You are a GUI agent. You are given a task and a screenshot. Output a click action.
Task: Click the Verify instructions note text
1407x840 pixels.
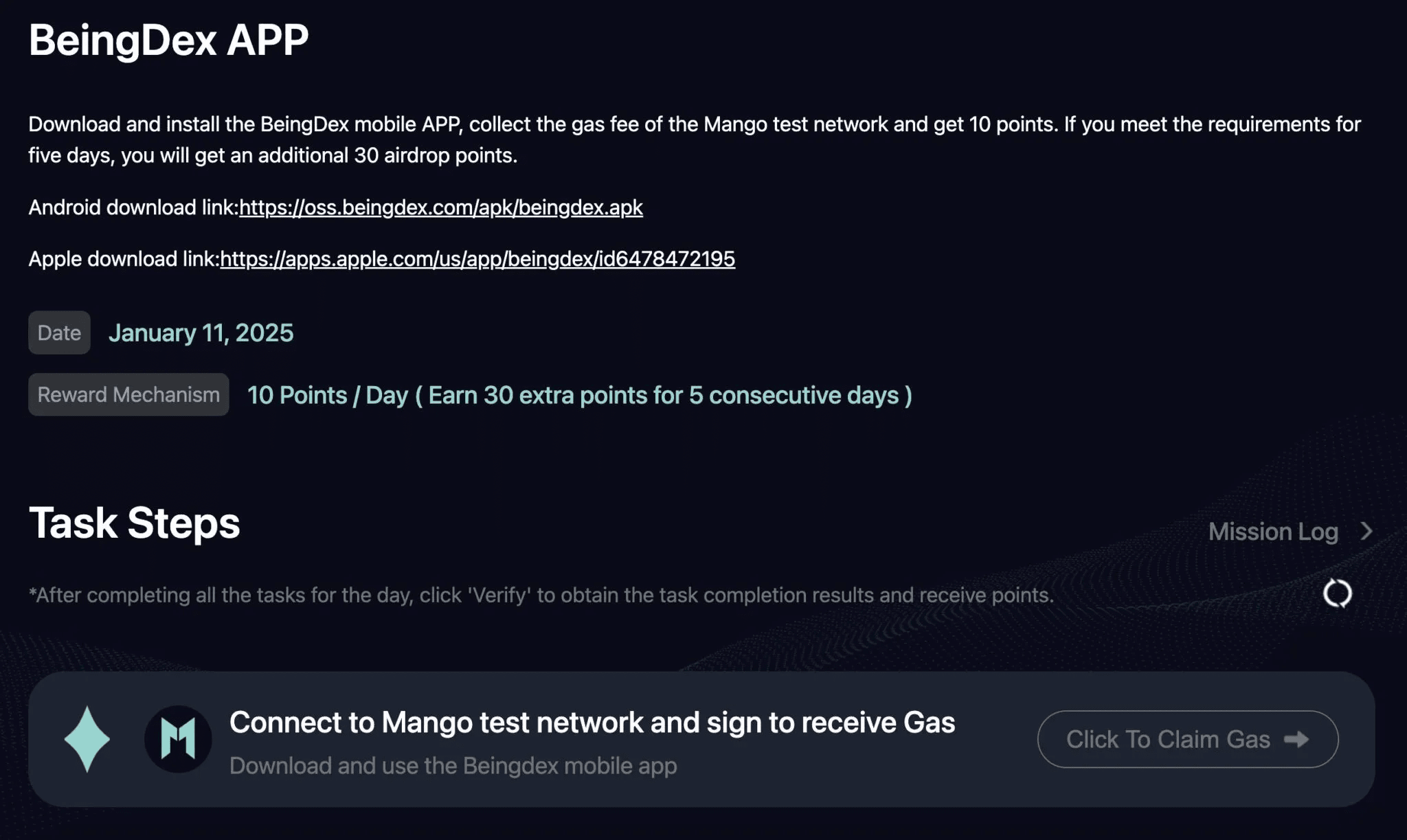click(541, 595)
